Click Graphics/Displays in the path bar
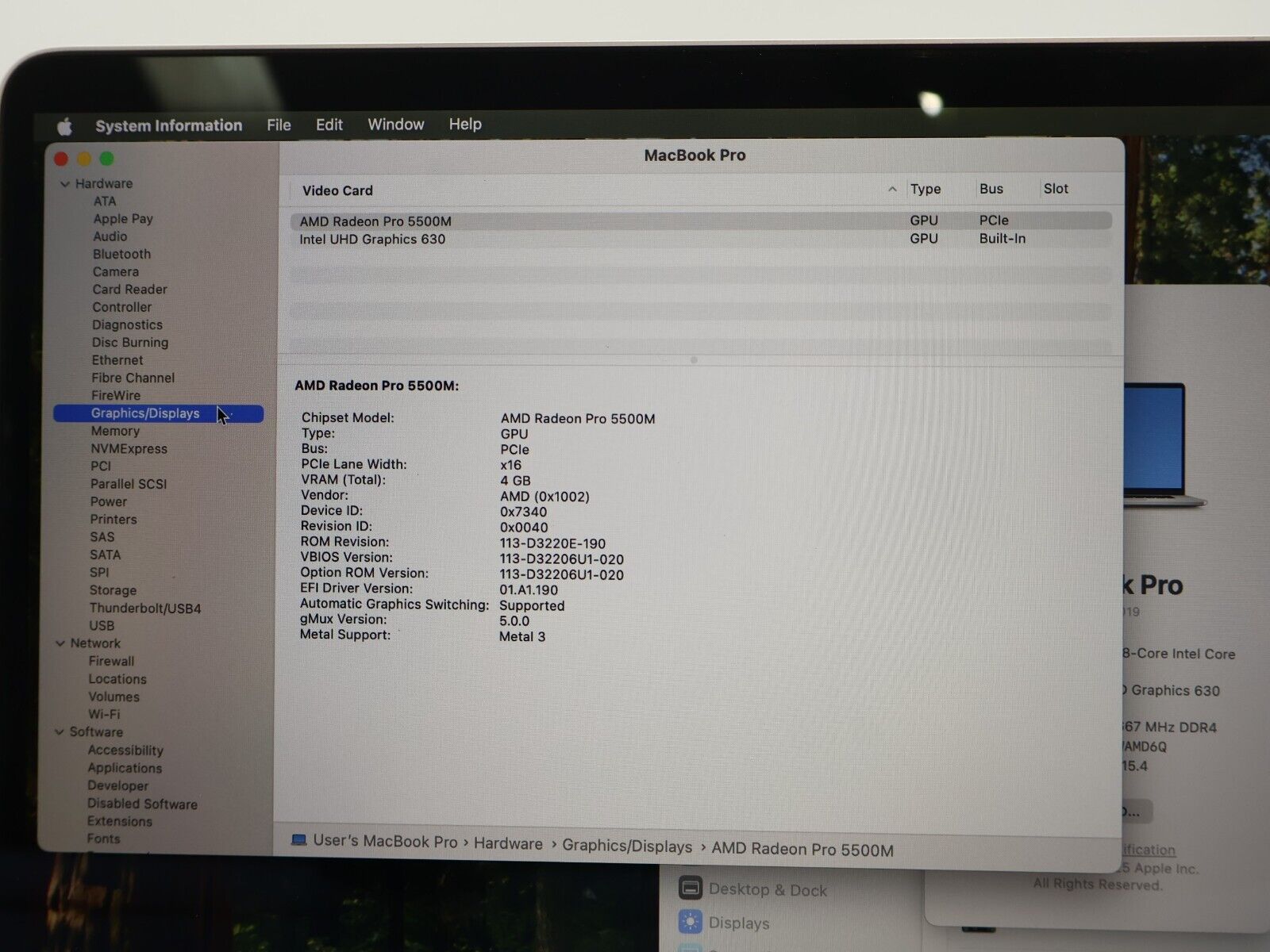This screenshot has height=952, width=1270. tap(627, 846)
